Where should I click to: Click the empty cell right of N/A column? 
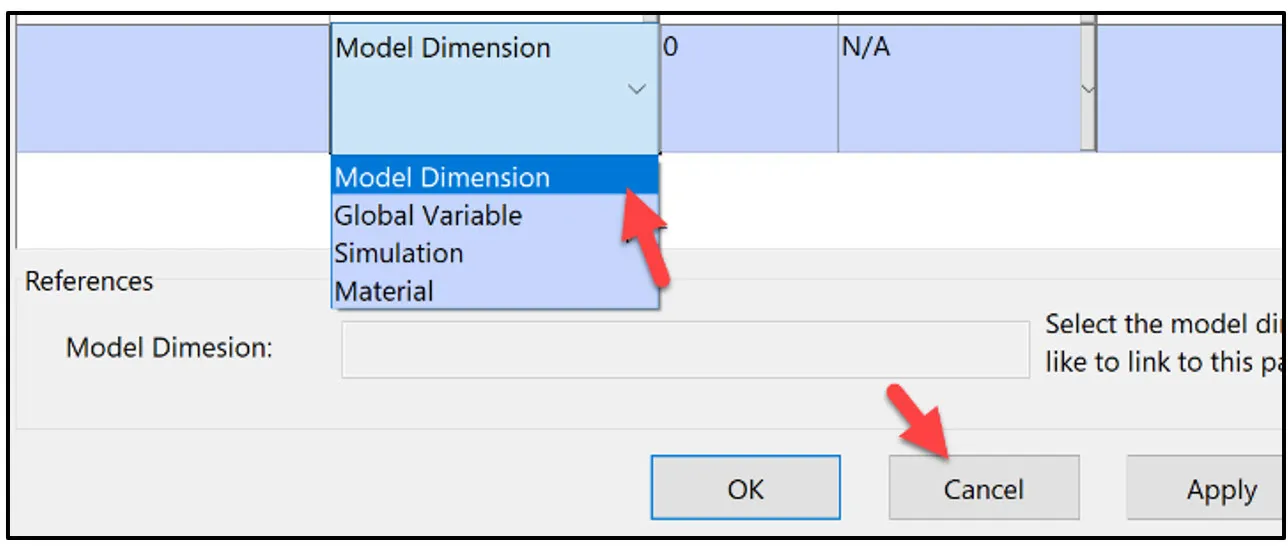click(x=1190, y=88)
